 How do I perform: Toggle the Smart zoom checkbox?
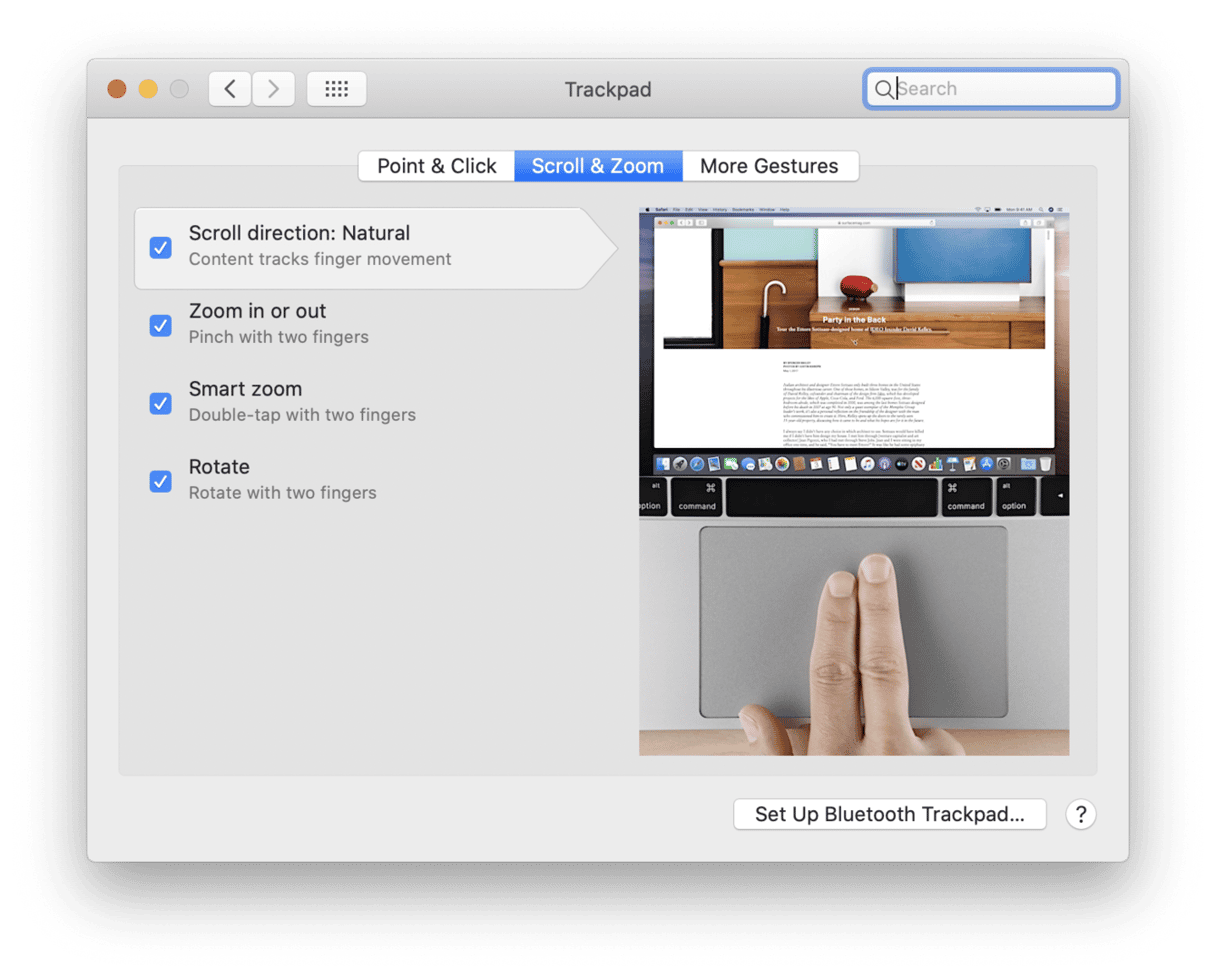coord(160,403)
